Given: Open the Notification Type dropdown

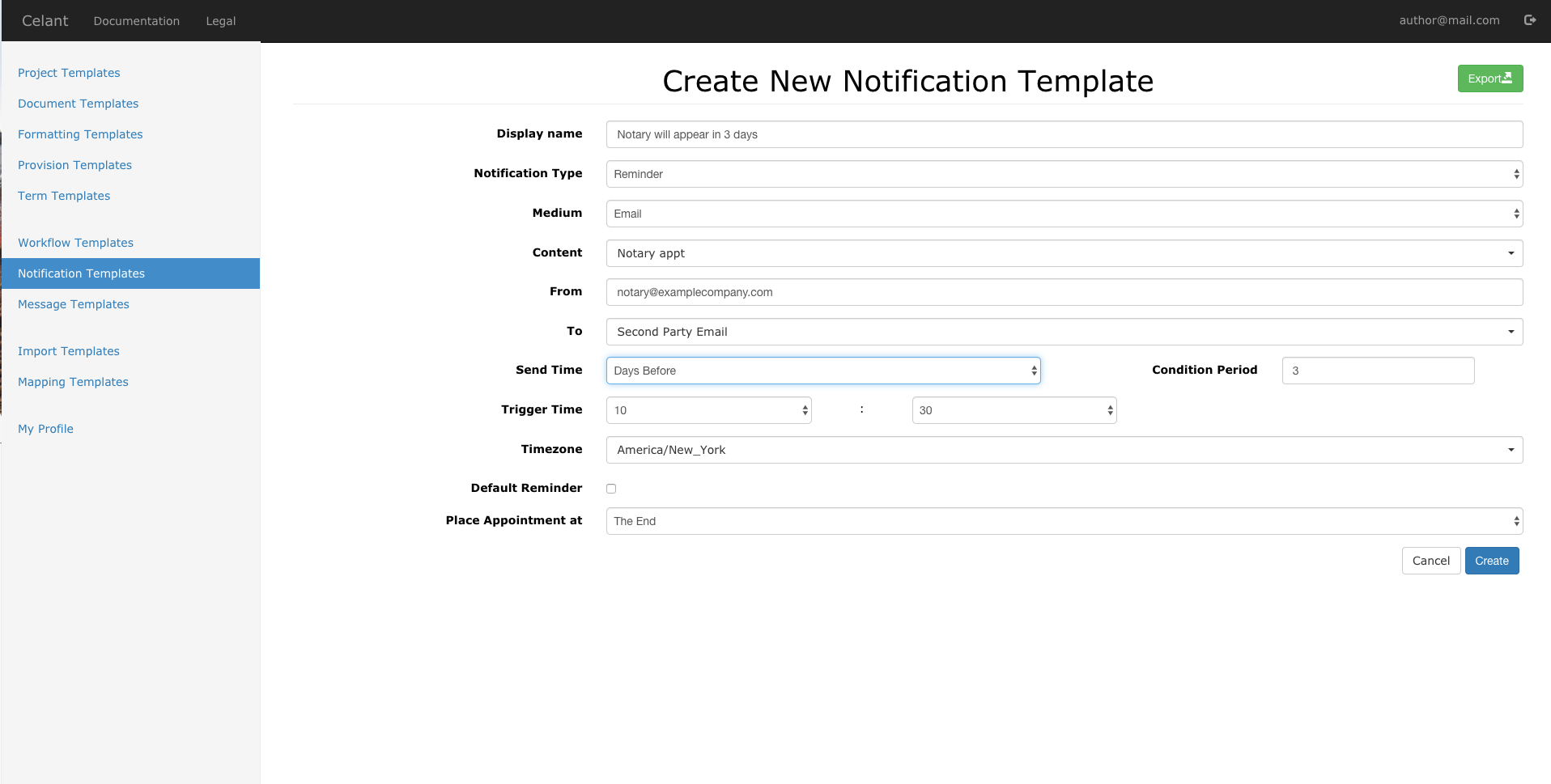Looking at the screenshot, I should click(x=1064, y=174).
